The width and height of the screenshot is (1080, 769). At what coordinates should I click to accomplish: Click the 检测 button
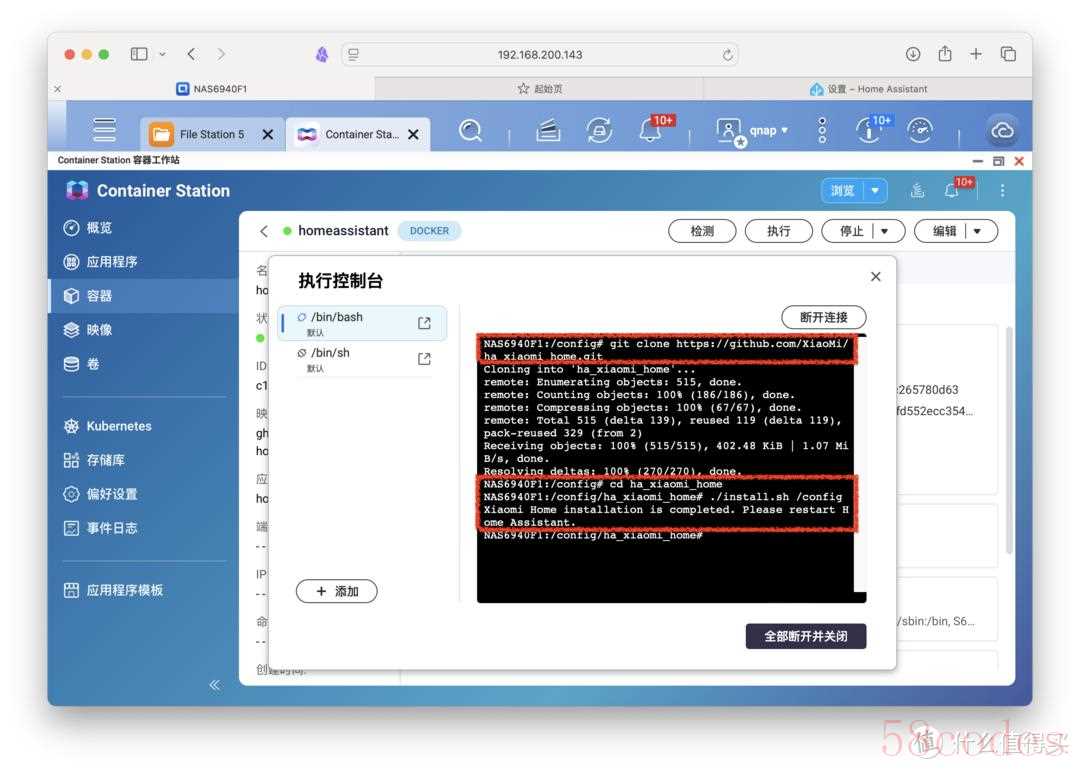[702, 232]
